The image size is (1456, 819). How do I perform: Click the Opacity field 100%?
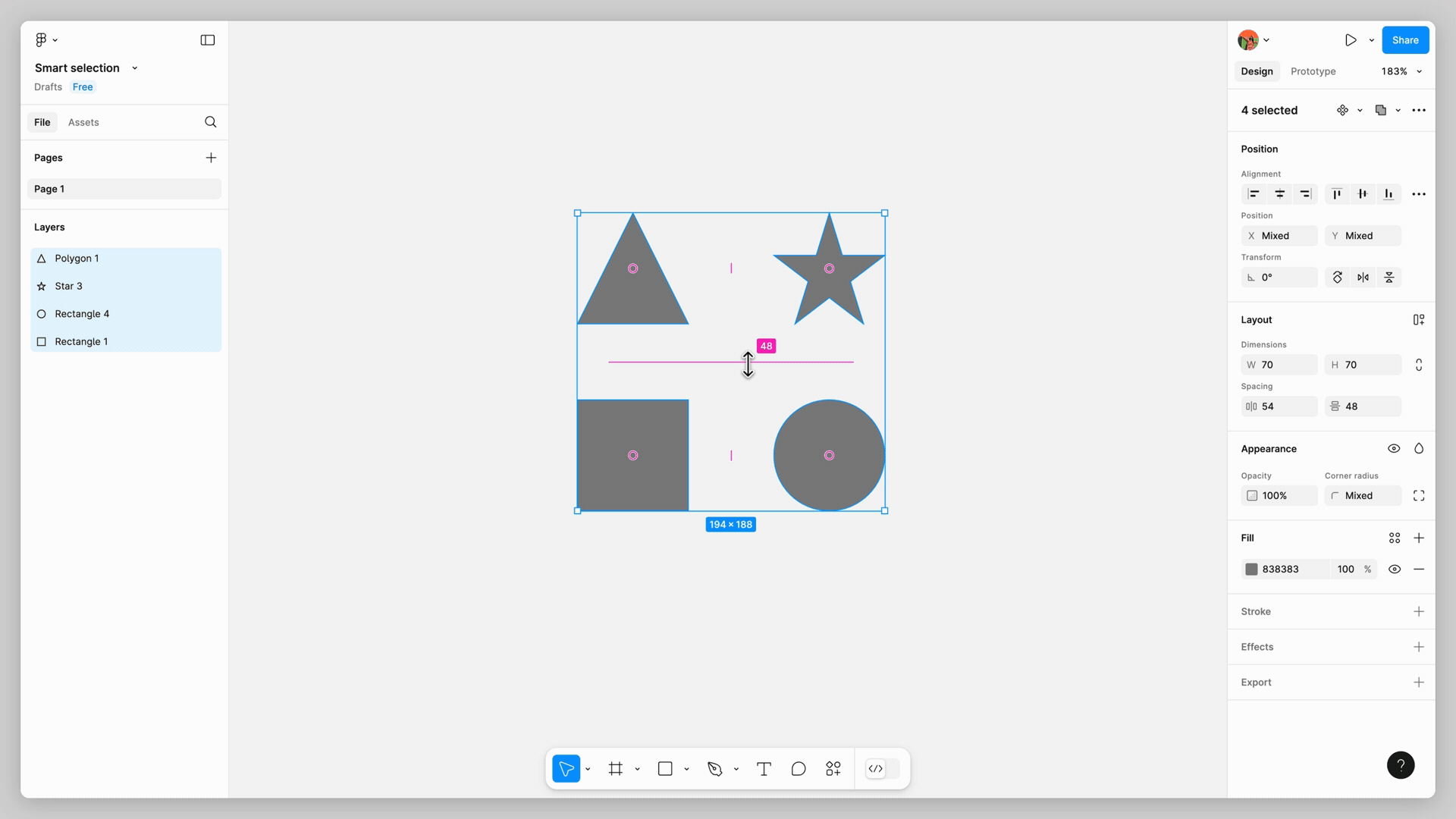pyautogui.click(x=1279, y=496)
